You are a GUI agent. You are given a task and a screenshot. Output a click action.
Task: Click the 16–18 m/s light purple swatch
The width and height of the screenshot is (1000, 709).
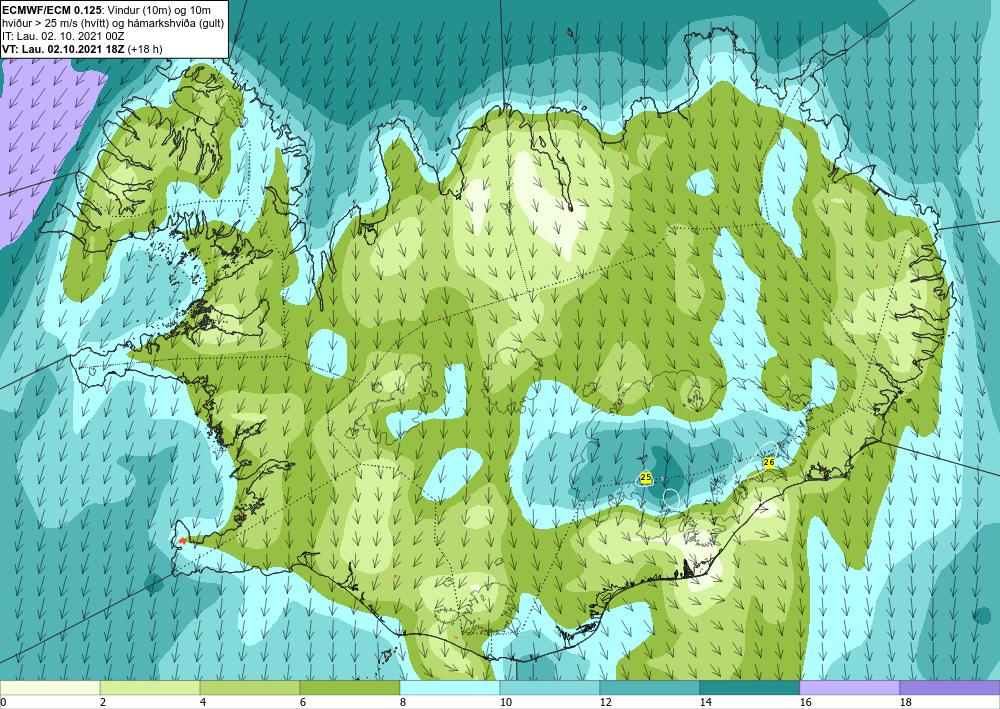pos(849,688)
